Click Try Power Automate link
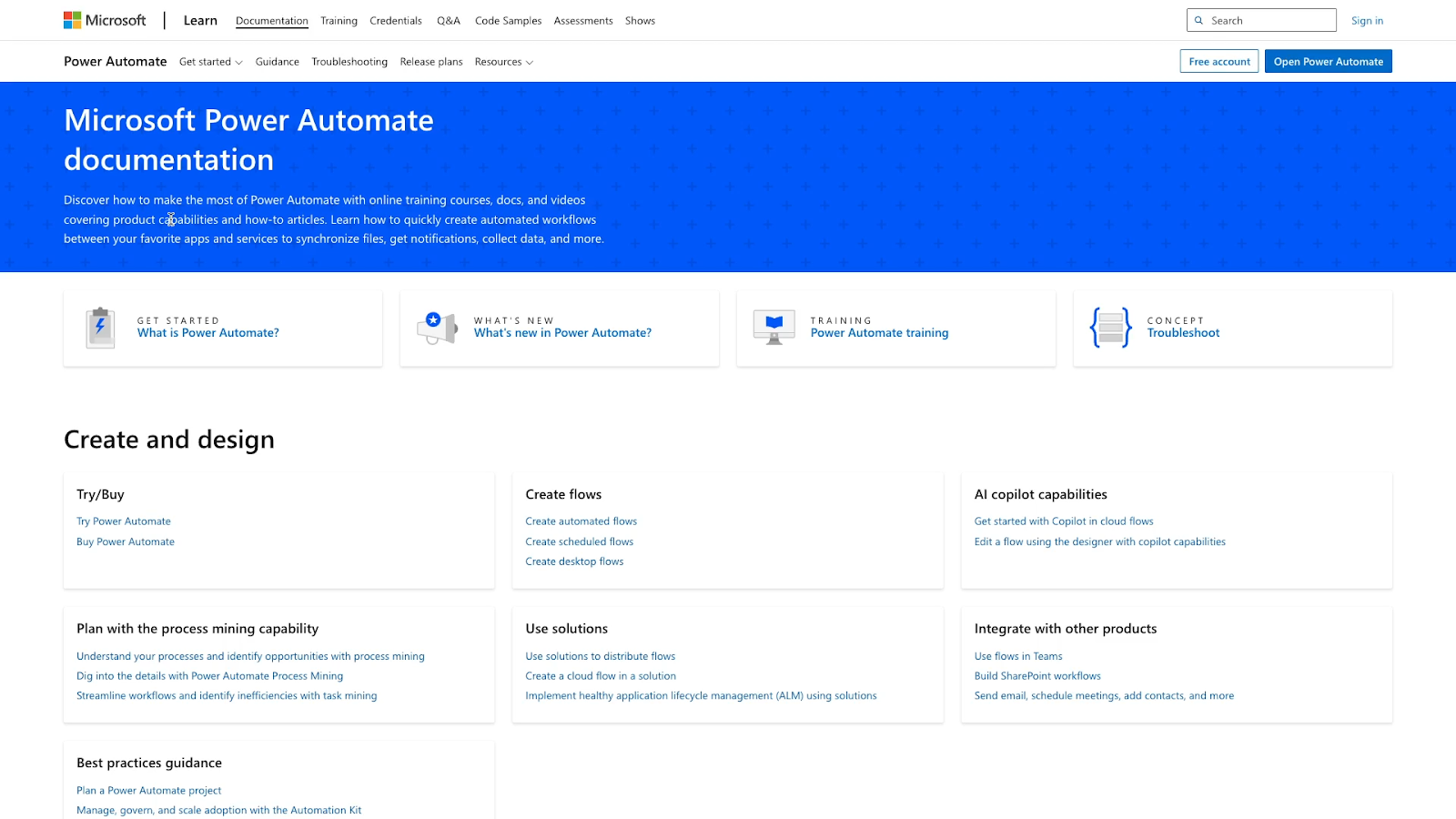This screenshot has width=1456, height=819. (124, 521)
